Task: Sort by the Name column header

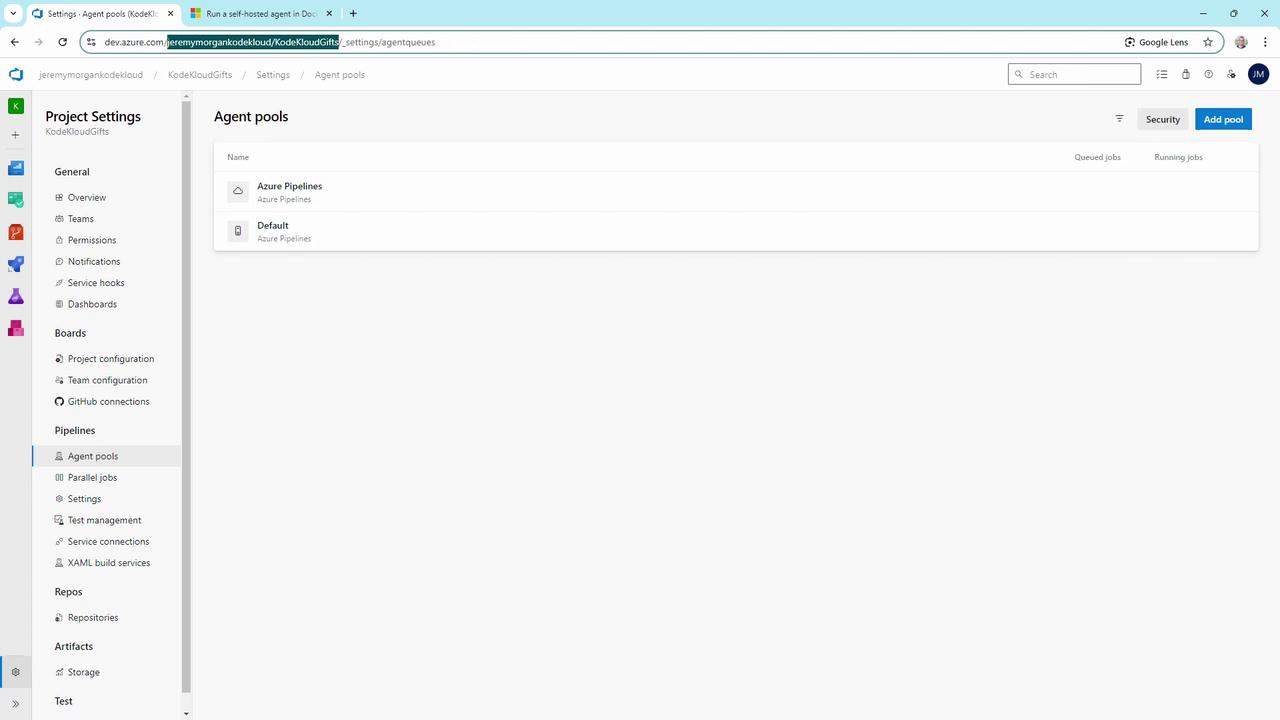Action: click(x=238, y=157)
